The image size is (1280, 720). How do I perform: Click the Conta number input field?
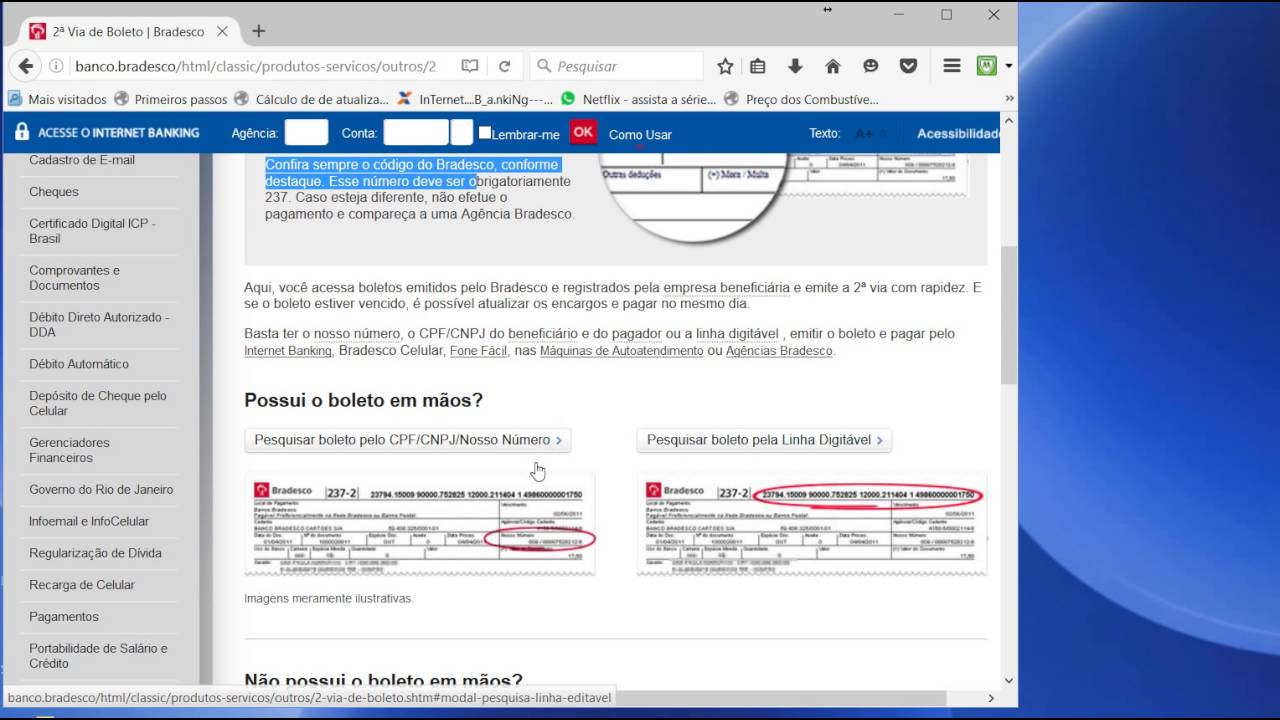(416, 132)
